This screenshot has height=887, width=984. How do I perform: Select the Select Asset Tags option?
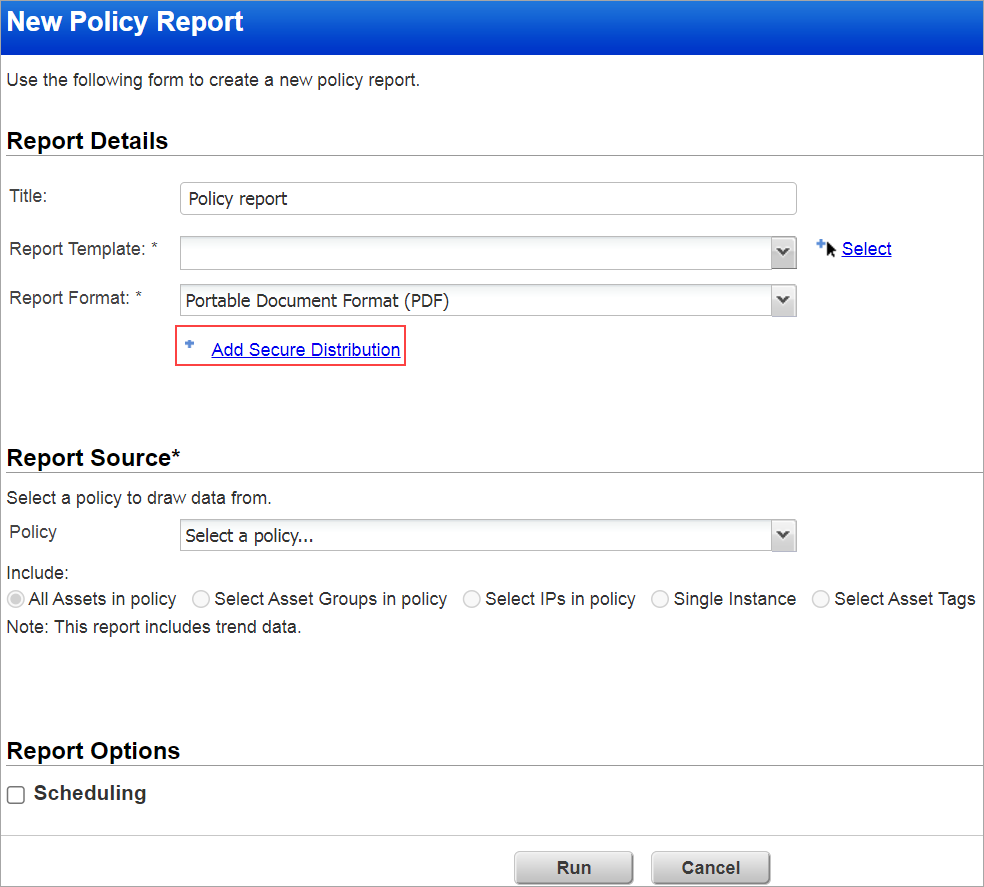coord(821,599)
